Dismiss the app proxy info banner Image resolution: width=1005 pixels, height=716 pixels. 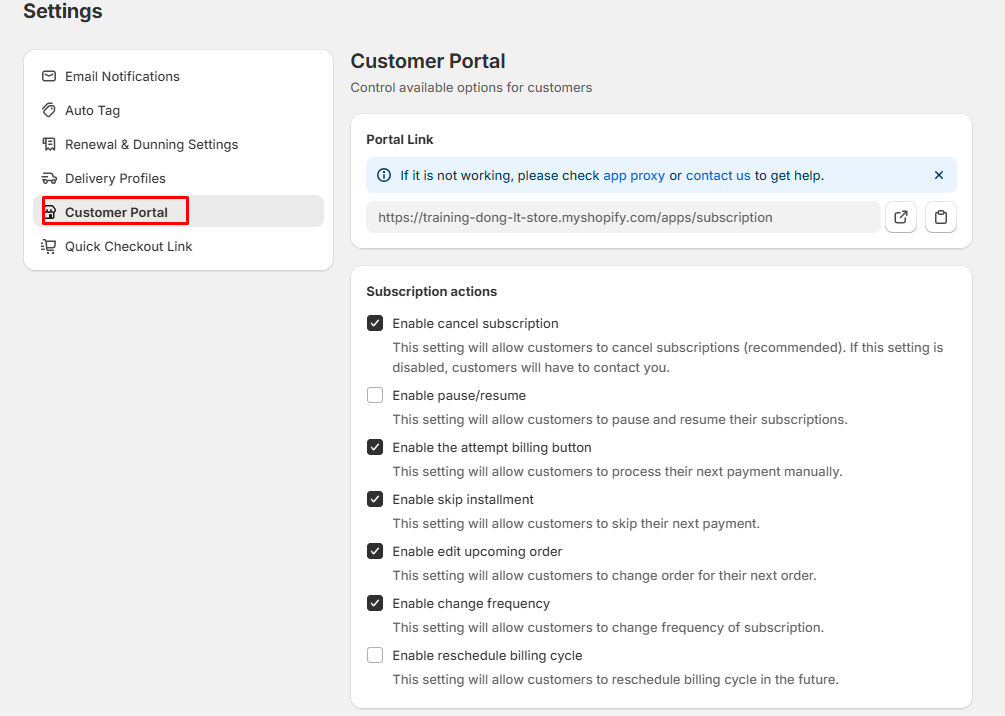pyautogui.click(x=938, y=175)
